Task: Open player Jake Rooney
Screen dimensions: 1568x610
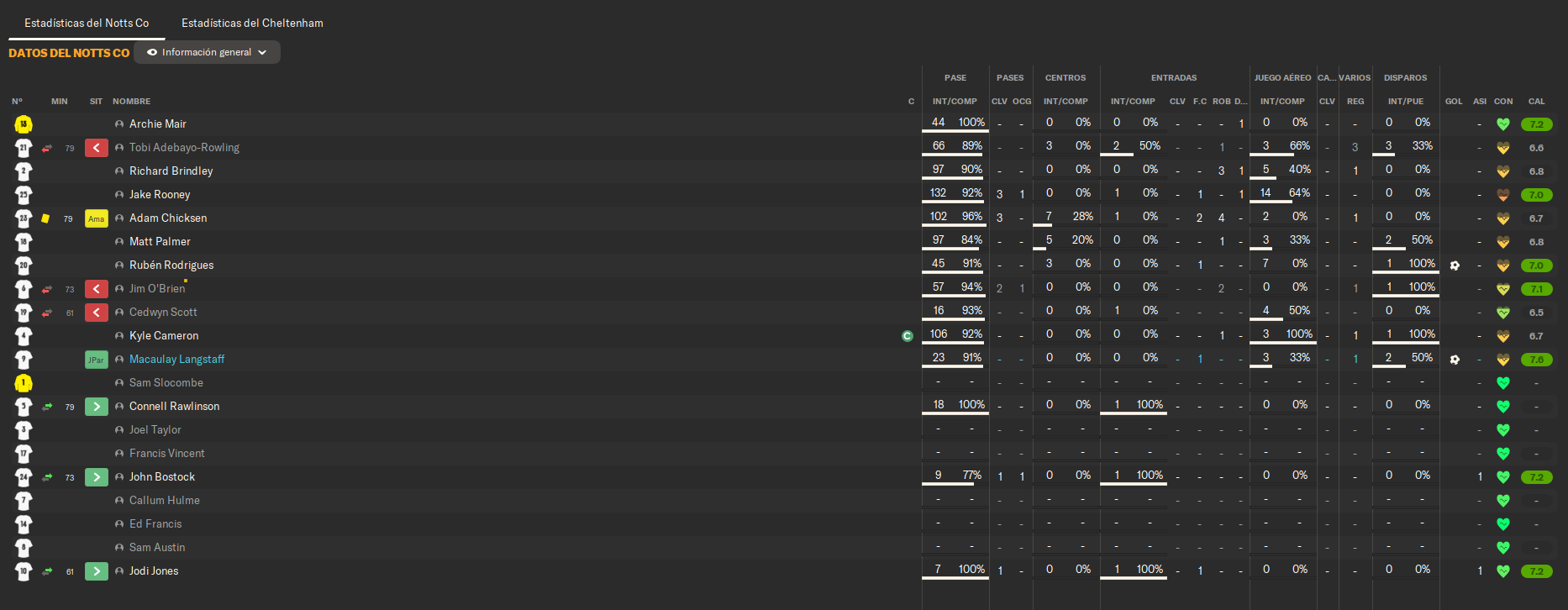Action: [160, 195]
